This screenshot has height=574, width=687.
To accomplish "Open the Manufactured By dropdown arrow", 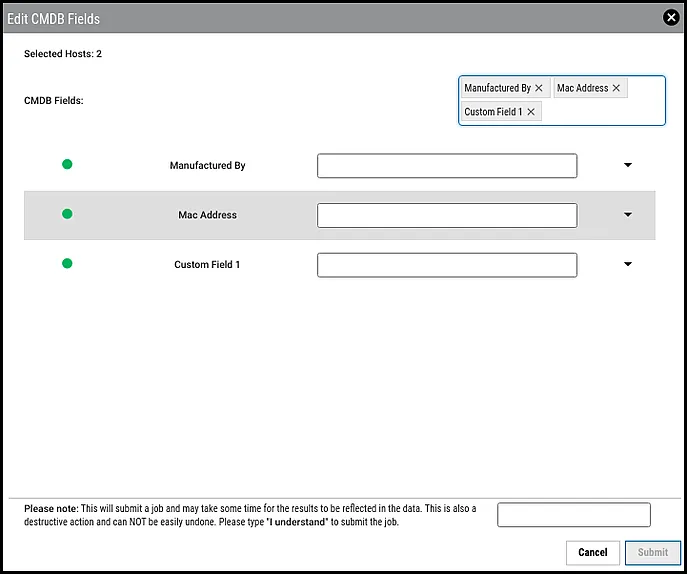I will pyautogui.click(x=628, y=165).
